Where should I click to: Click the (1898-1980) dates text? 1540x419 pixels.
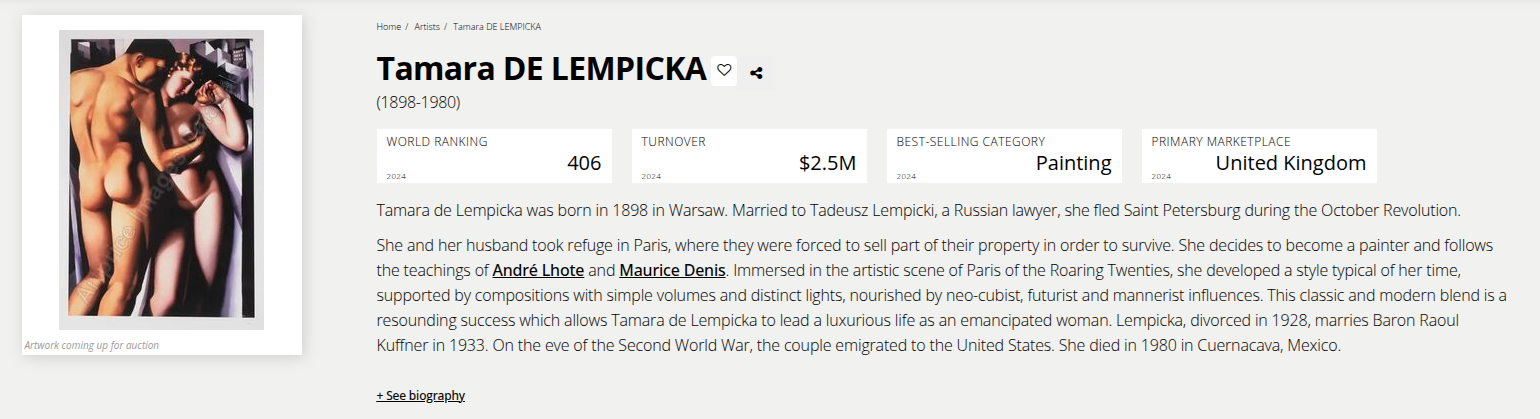pyautogui.click(x=418, y=102)
